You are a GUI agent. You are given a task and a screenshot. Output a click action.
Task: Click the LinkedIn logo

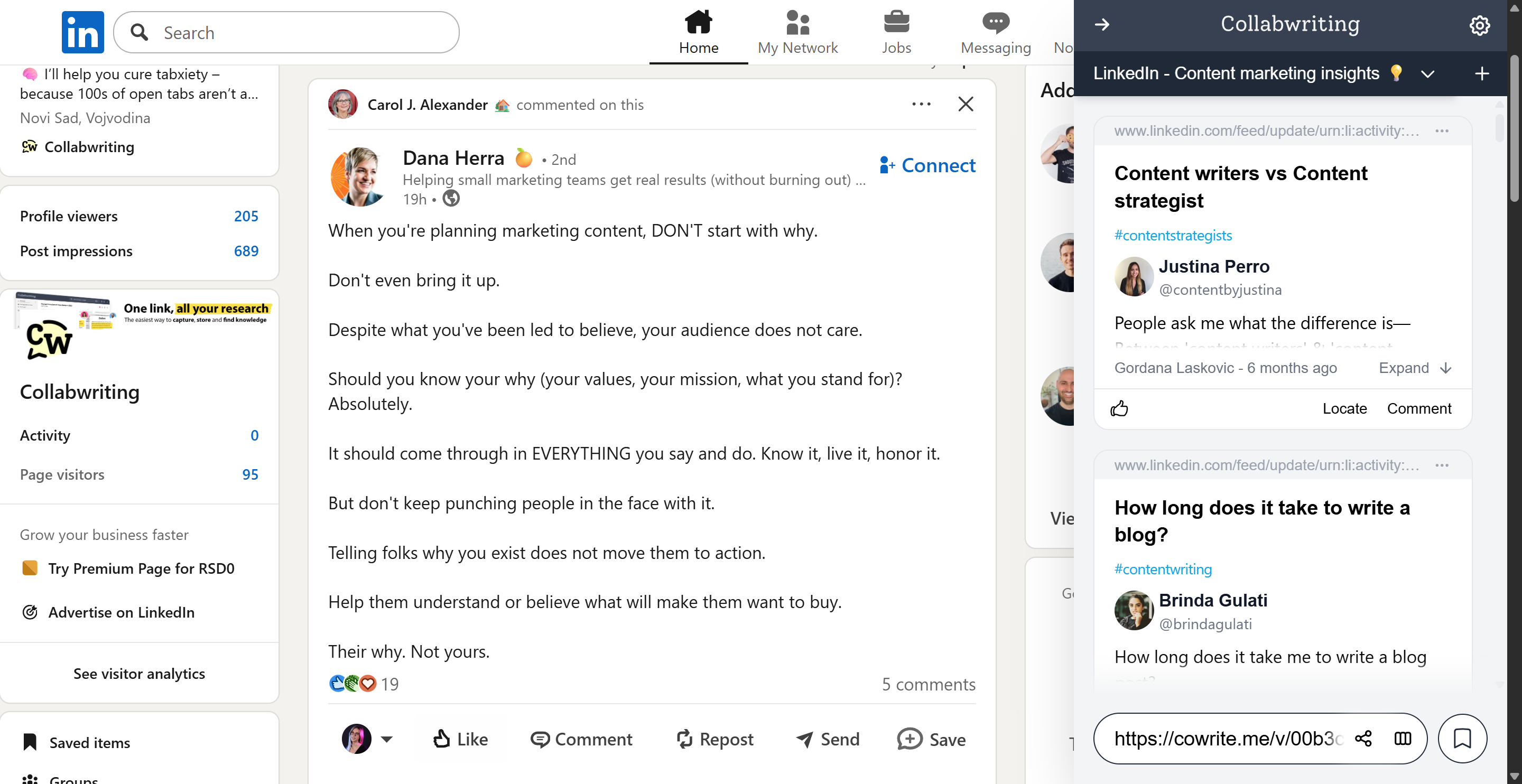(83, 33)
